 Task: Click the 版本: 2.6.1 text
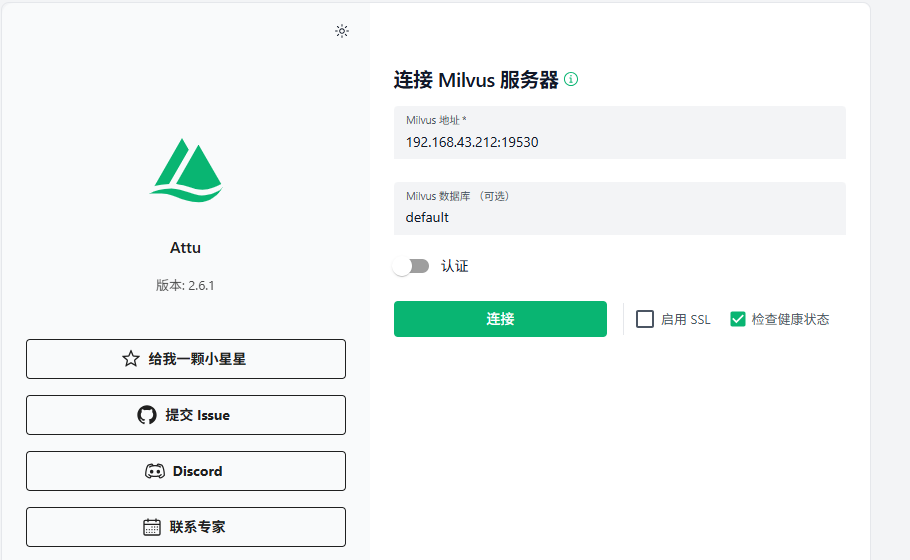tap(185, 286)
